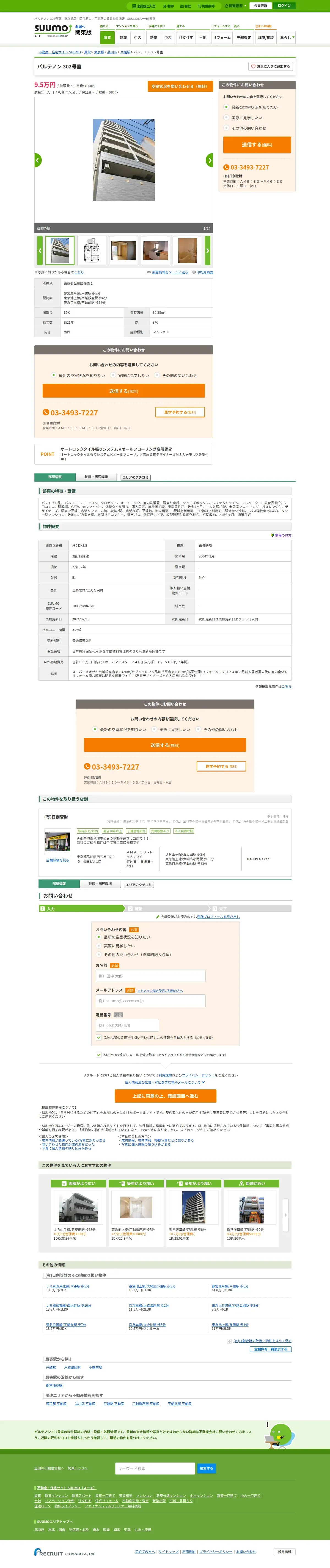This screenshot has height=1568, width=330.
Task: Show previous photo with left arrow on main image
Action: 38,160
